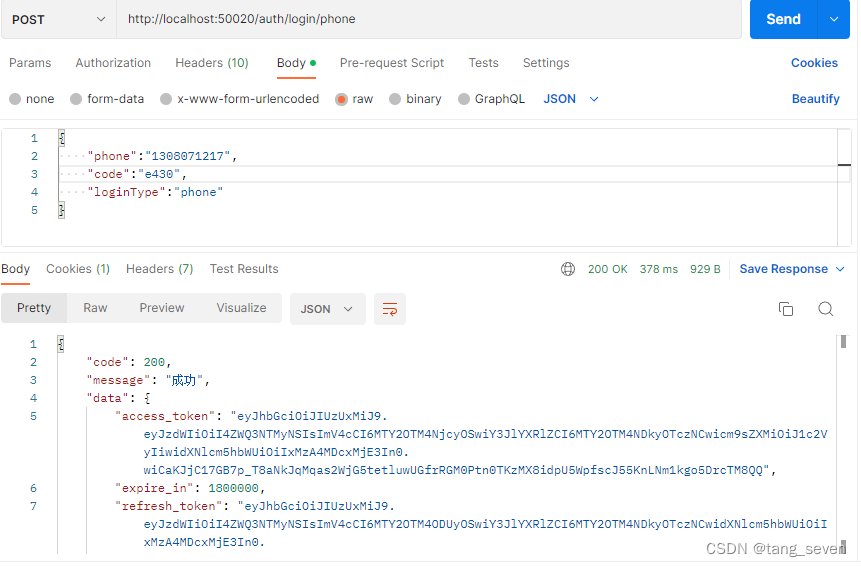861x567 pixels.
Task: Open the POST method dropdown
Action: tap(59, 19)
